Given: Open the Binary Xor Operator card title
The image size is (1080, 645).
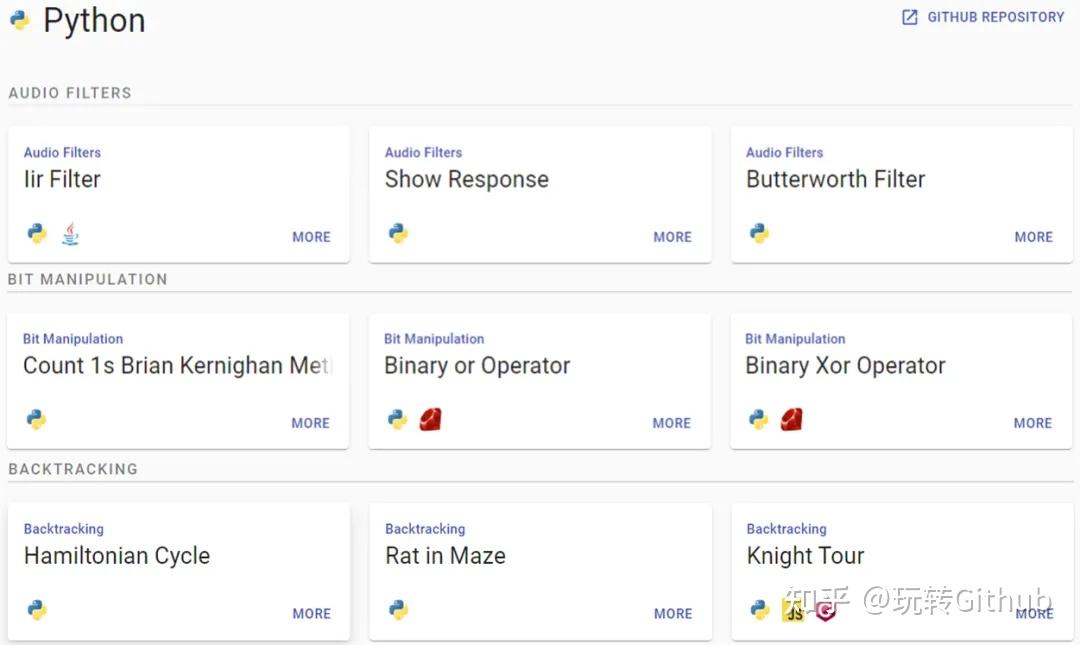Looking at the screenshot, I should (x=845, y=366).
